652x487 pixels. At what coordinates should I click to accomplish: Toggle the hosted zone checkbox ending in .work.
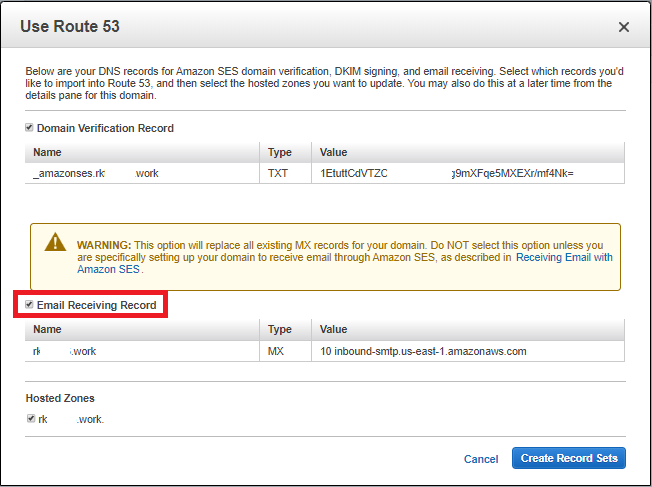(31, 418)
